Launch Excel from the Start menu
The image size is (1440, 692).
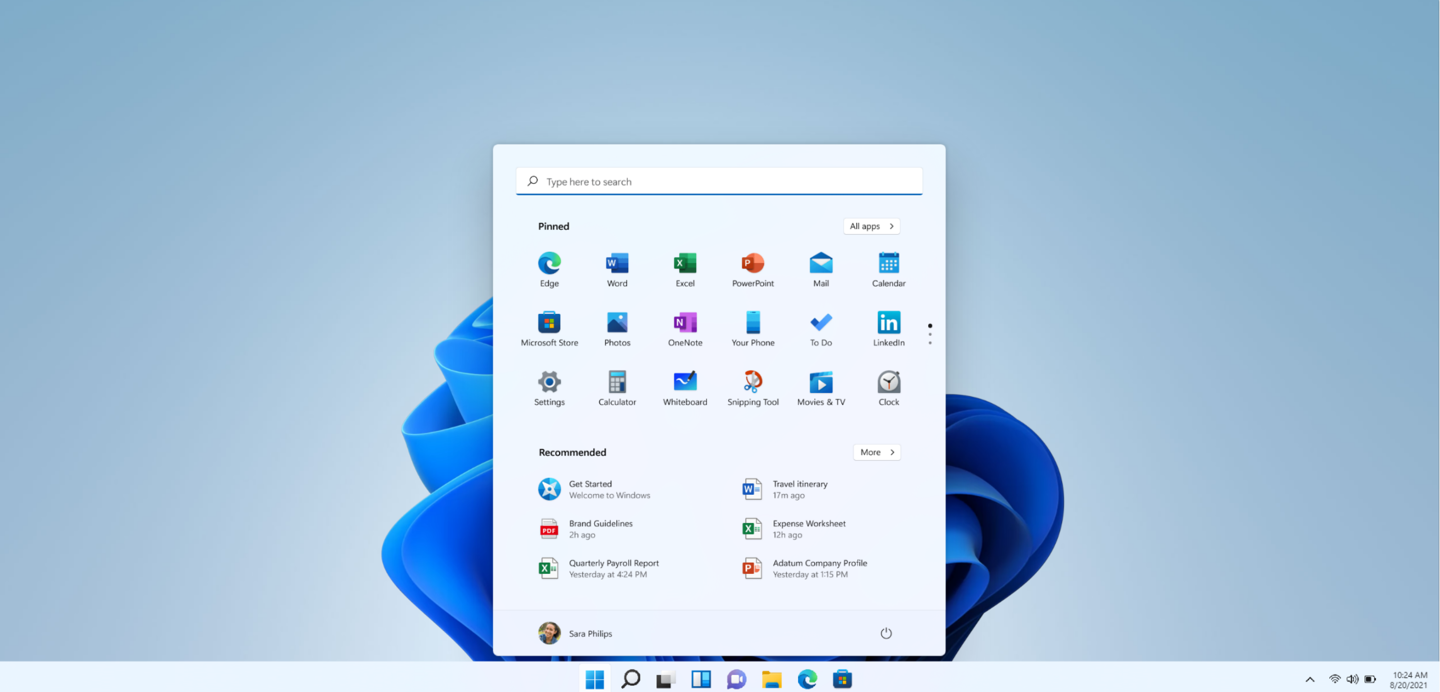point(684,267)
